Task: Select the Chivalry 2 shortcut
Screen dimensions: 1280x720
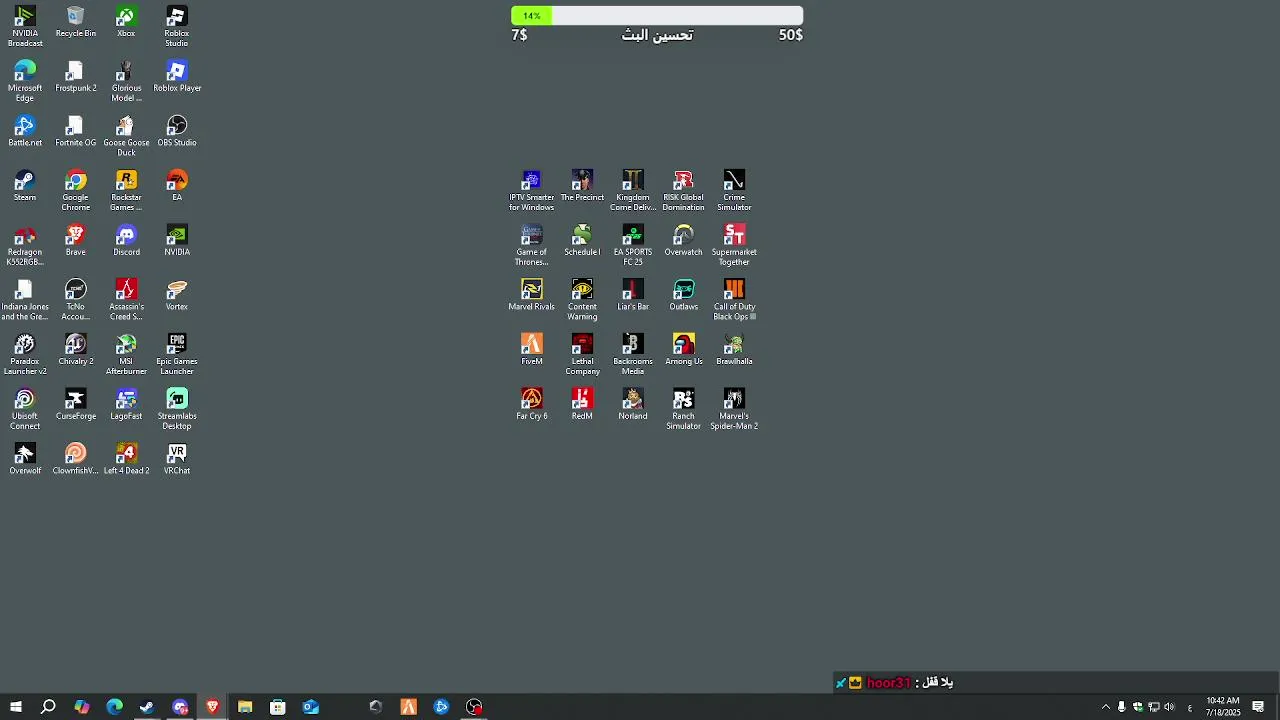Action: 76,350
